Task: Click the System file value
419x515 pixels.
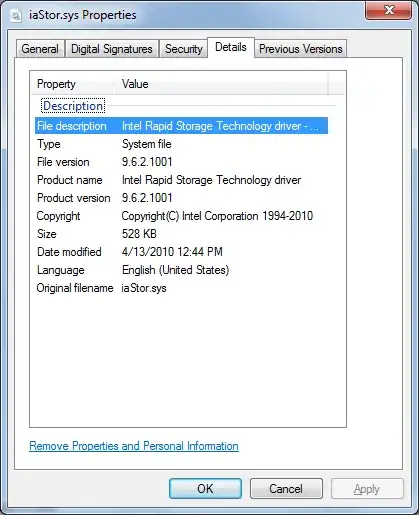Action: click(x=147, y=144)
